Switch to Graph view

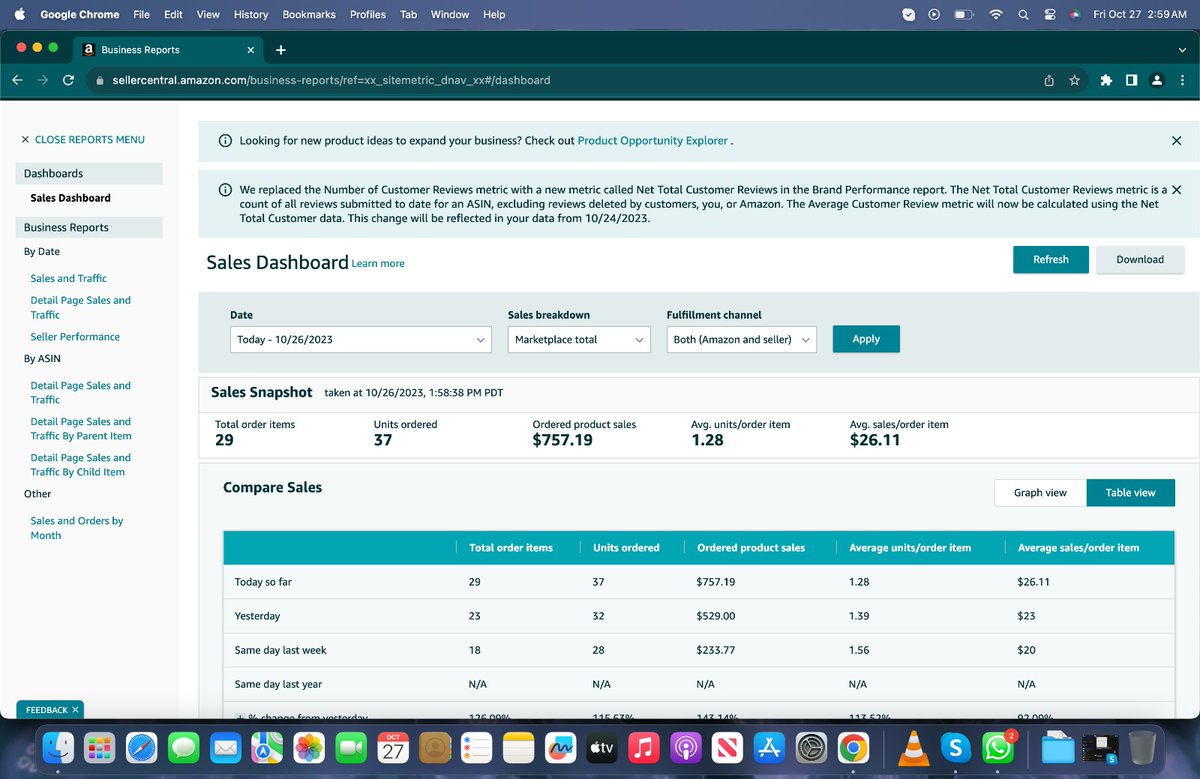pyautogui.click(x=1040, y=492)
